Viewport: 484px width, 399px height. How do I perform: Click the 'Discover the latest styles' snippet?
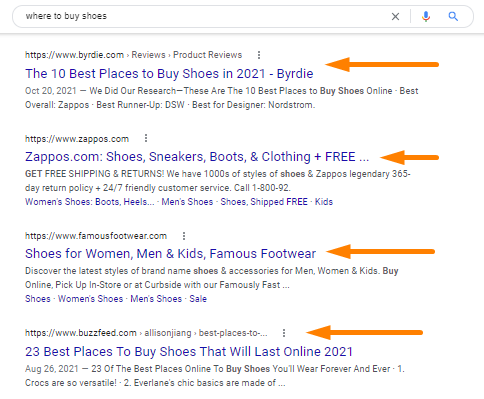pos(212,278)
